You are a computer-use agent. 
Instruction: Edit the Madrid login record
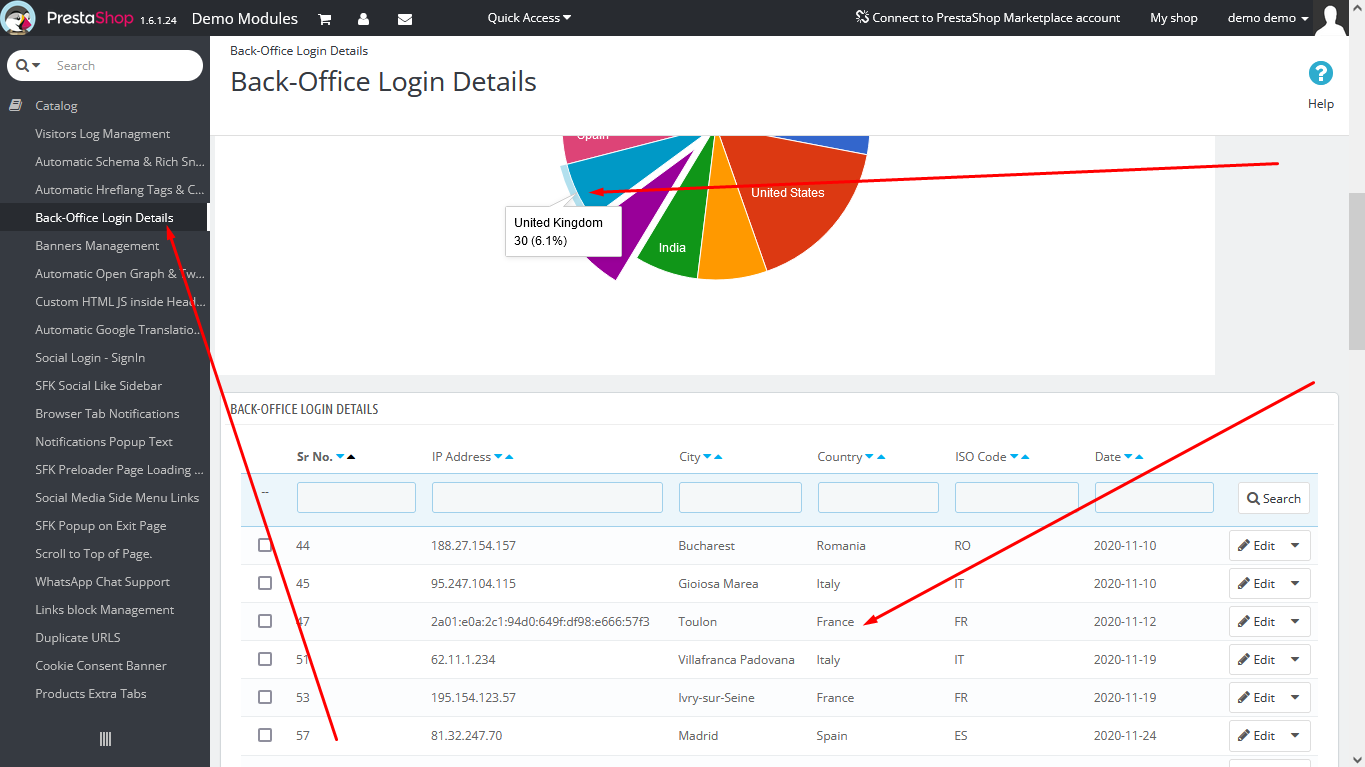pyautogui.click(x=1257, y=736)
